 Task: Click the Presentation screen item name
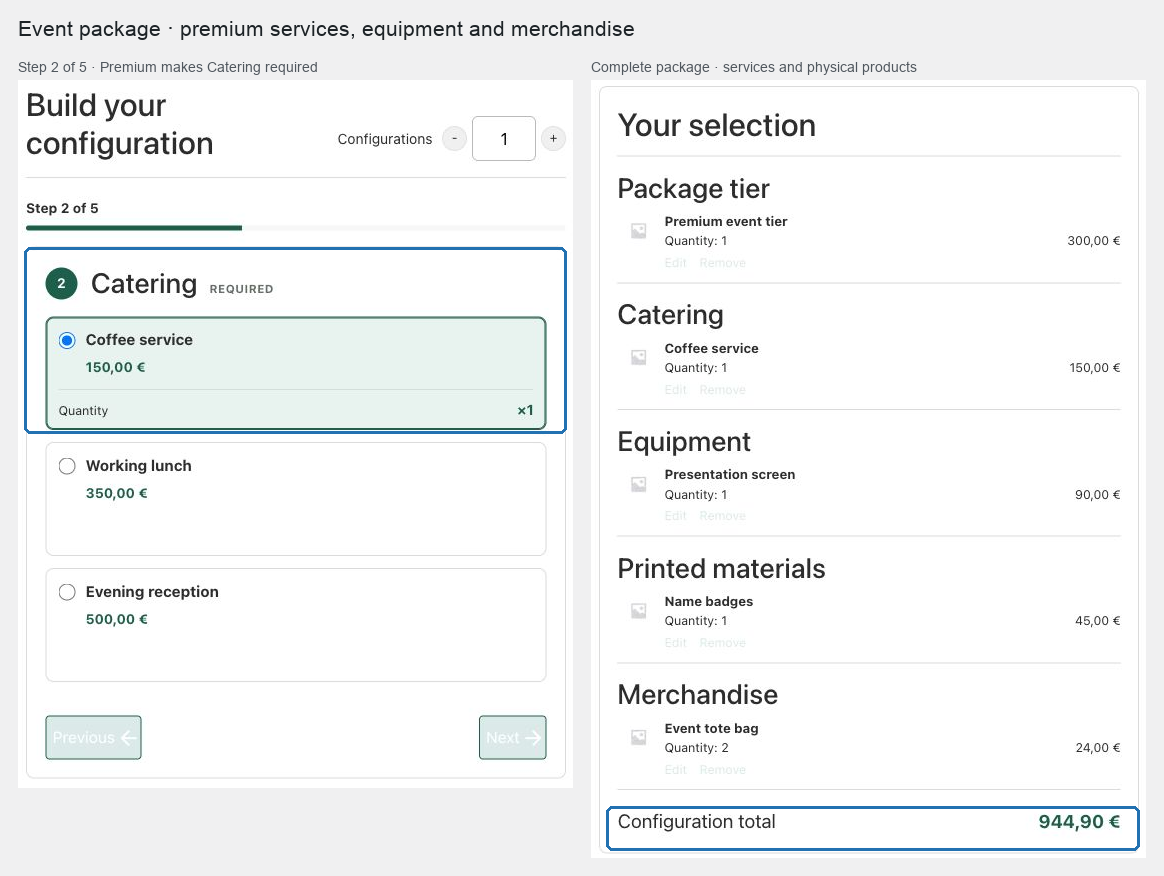tap(730, 474)
